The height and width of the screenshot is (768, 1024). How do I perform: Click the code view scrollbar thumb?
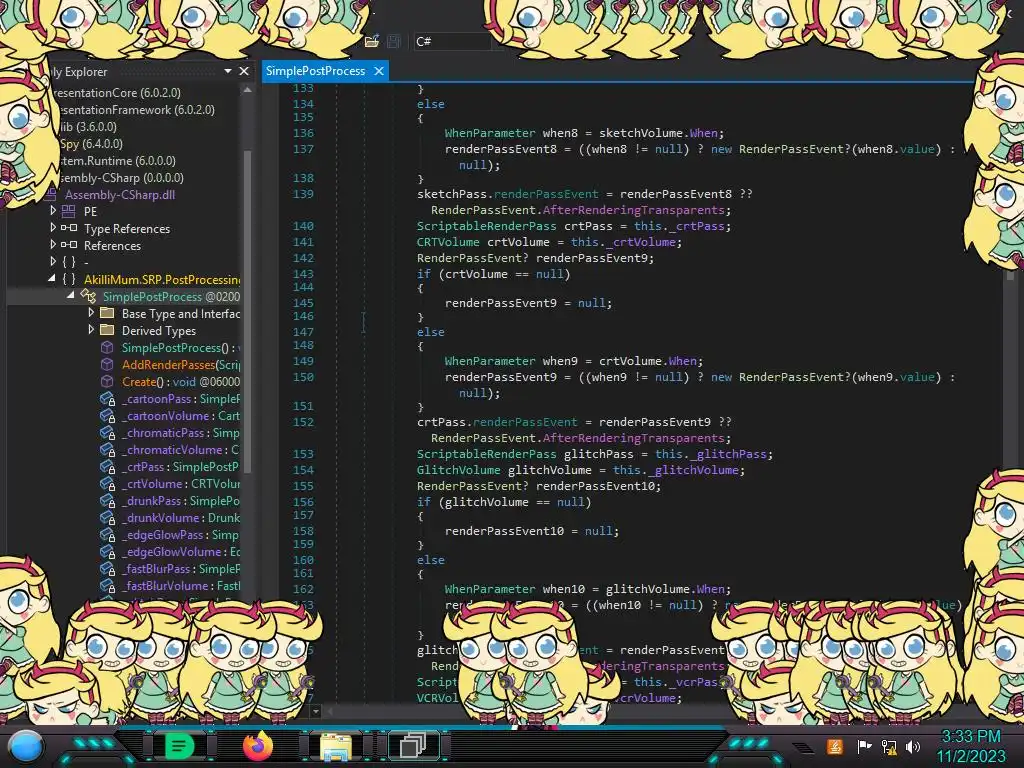(1010, 274)
